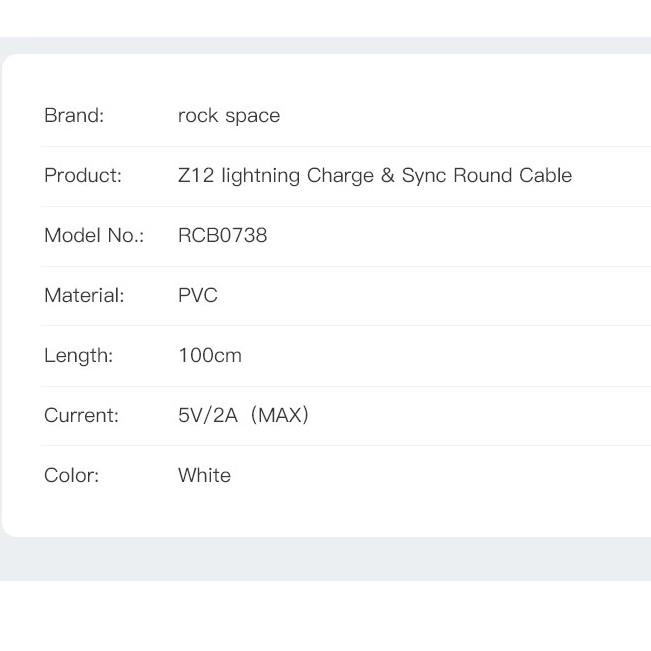Select the 100cm length value
The image size is (651, 651).
tap(210, 356)
